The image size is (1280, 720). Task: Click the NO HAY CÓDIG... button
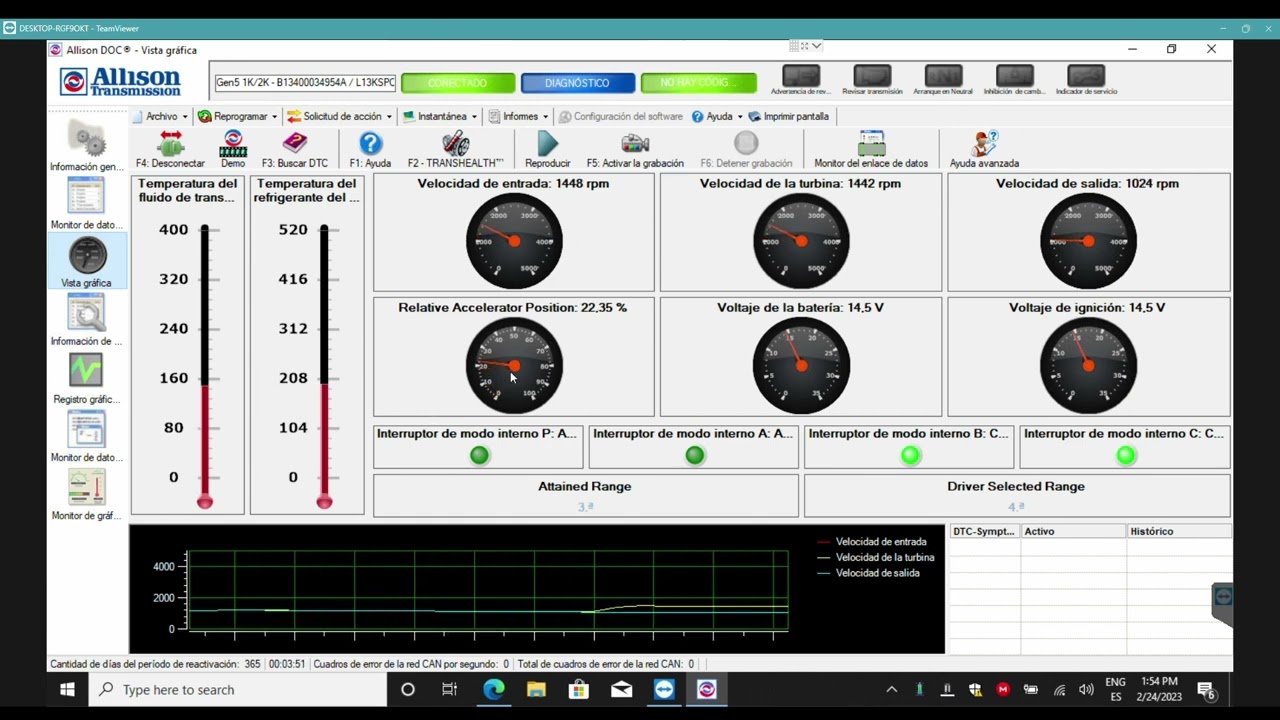pyautogui.click(x=698, y=83)
